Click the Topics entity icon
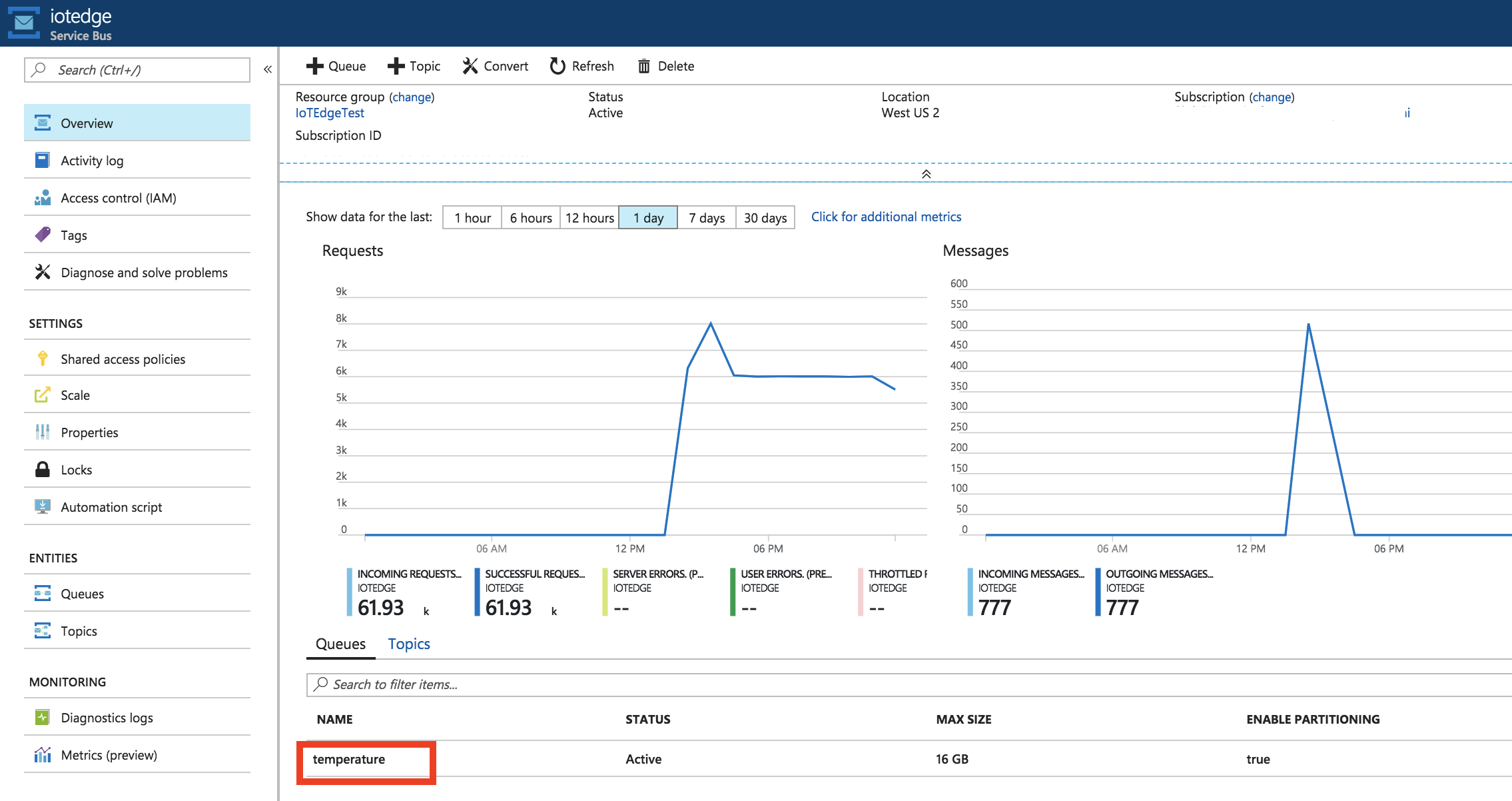1512x801 pixels. pyautogui.click(x=43, y=630)
